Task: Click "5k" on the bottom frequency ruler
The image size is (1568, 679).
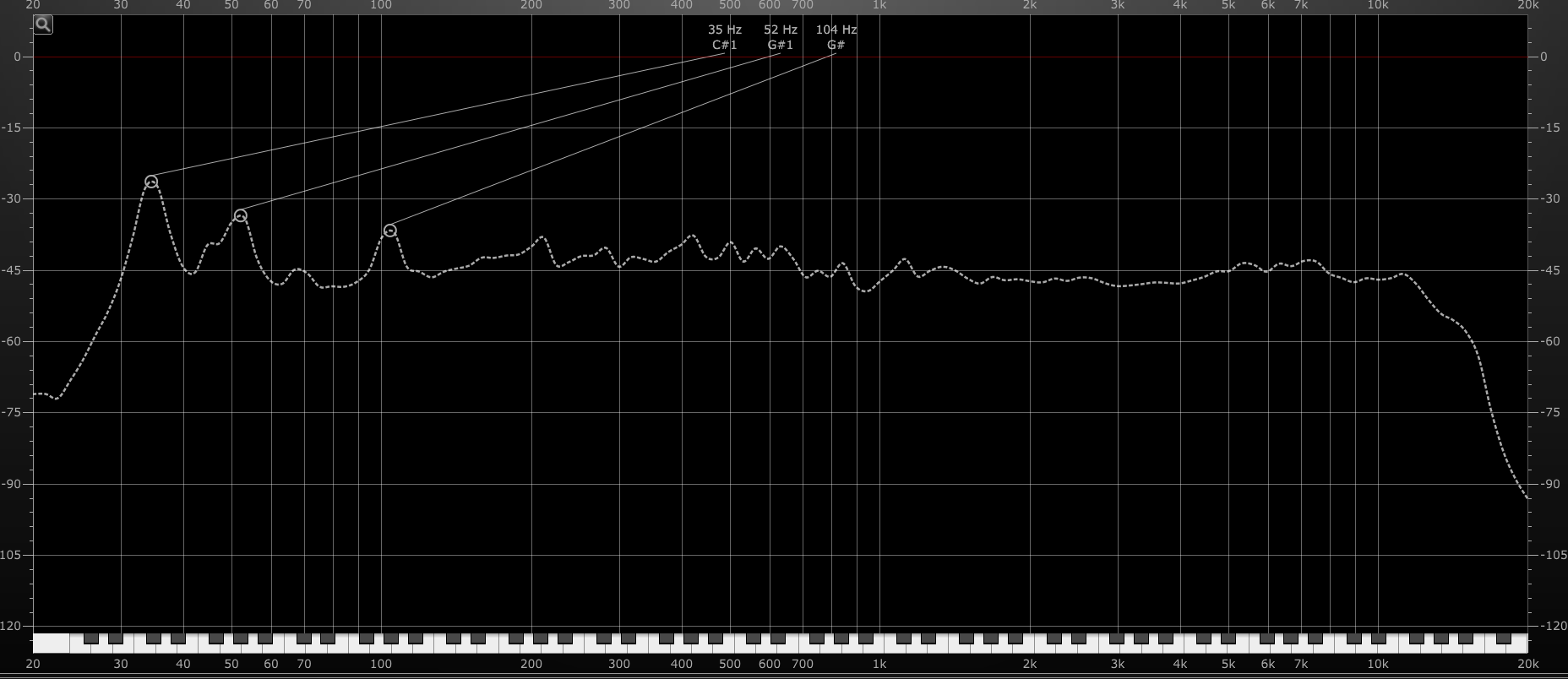Action: coord(1228,664)
